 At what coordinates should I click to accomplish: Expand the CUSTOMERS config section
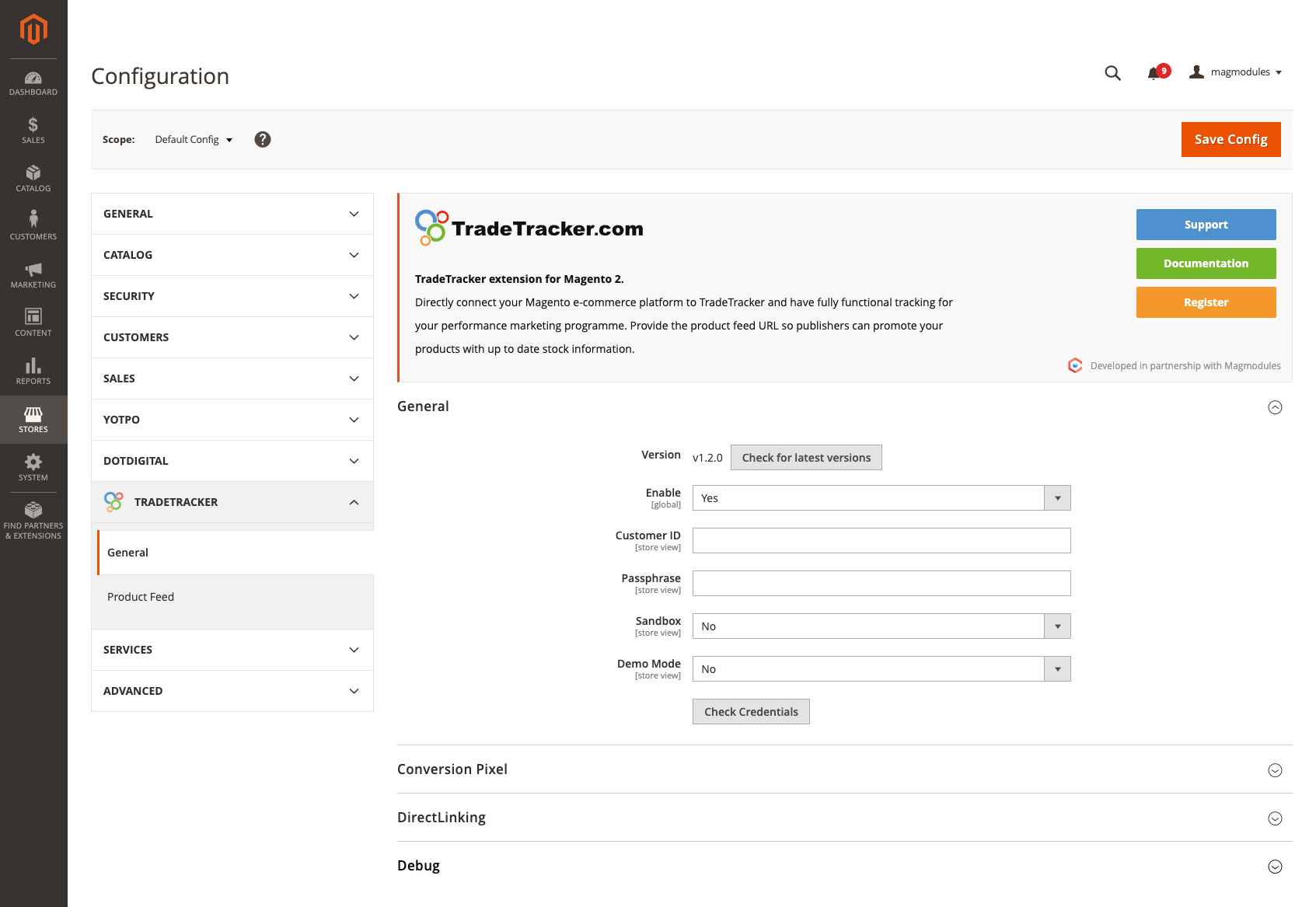pyautogui.click(x=232, y=337)
